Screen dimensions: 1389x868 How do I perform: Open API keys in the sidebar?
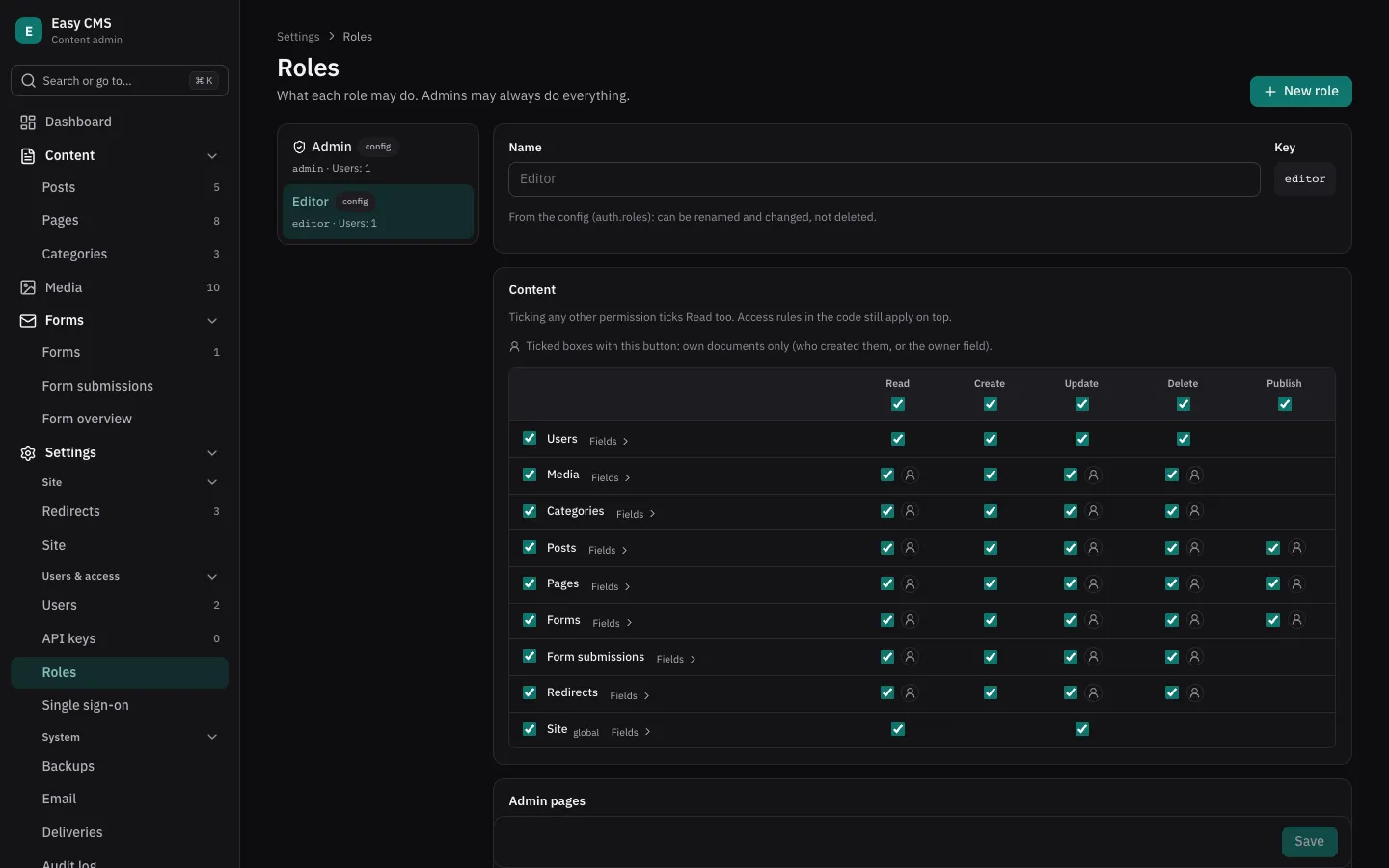120,638
